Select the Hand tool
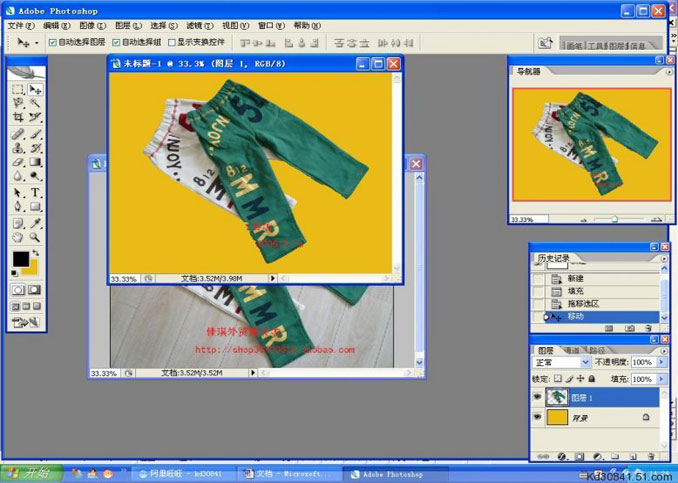678x483 pixels. [18, 237]
